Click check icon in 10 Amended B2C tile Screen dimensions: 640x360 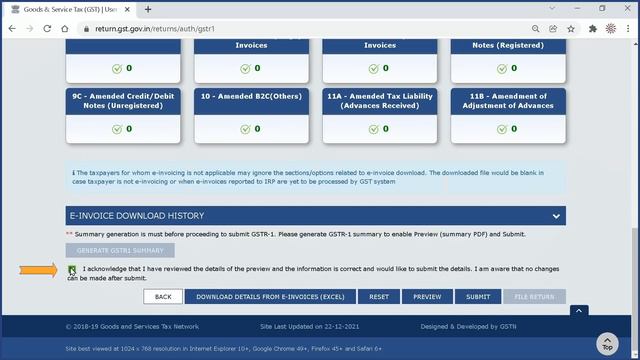[x=245, y=129]
